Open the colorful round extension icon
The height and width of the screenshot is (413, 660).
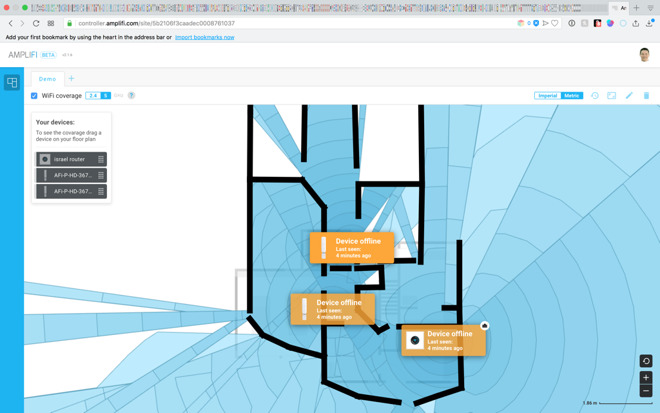tap(610, 24)
